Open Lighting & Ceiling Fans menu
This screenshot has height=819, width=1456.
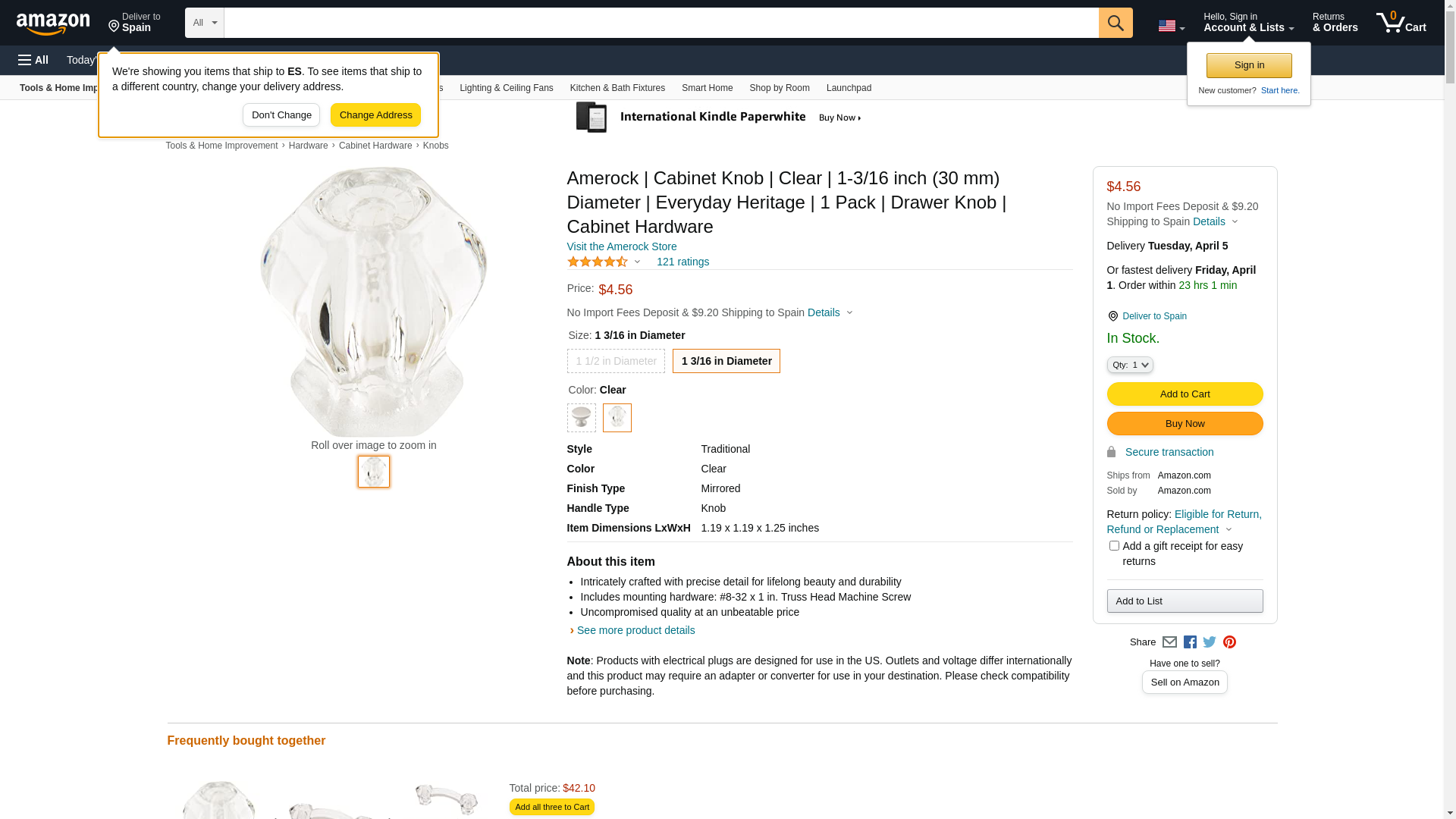tap(506, 88)
